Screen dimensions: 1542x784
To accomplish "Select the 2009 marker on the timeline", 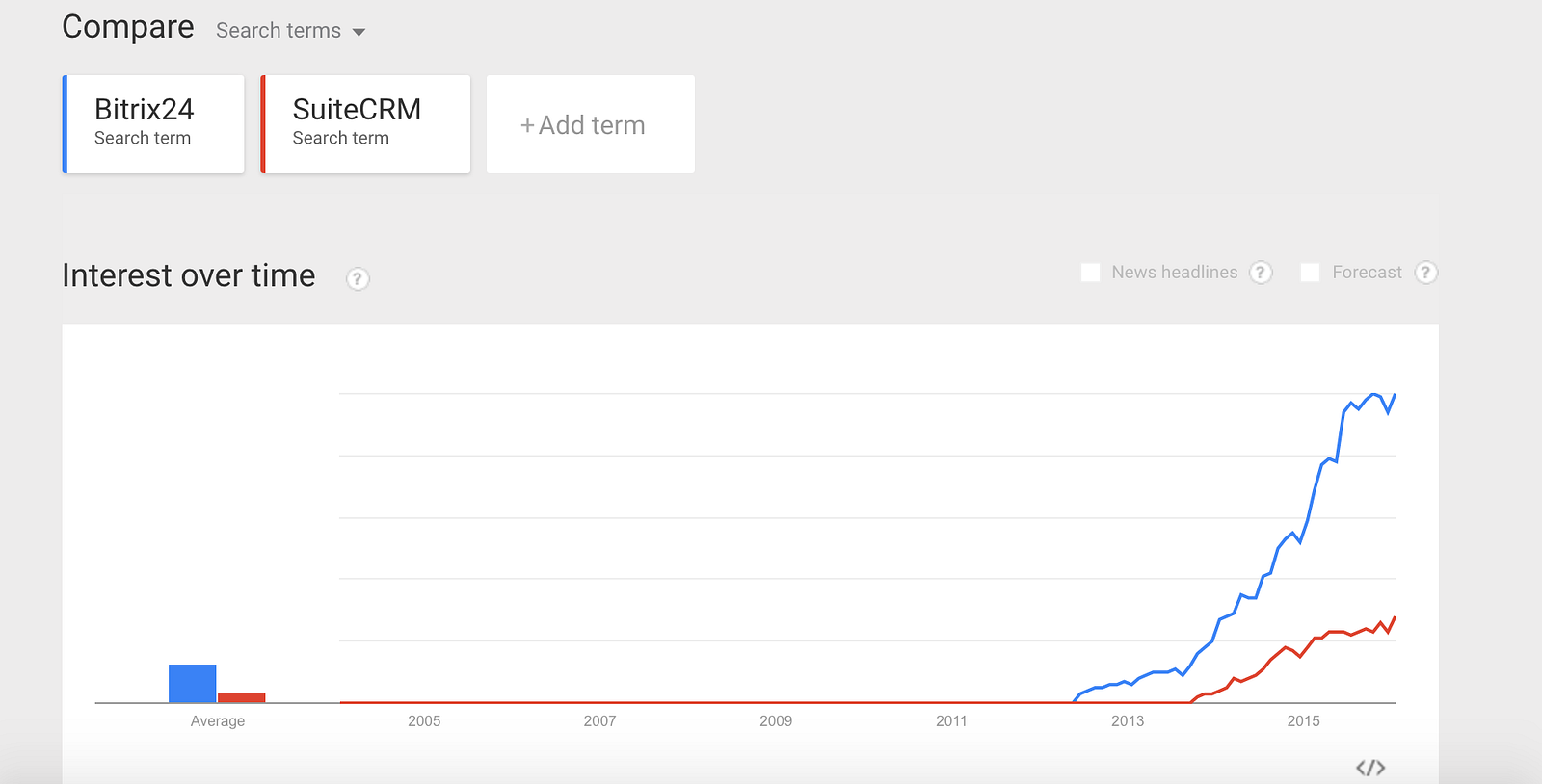I will click(776, 721).
